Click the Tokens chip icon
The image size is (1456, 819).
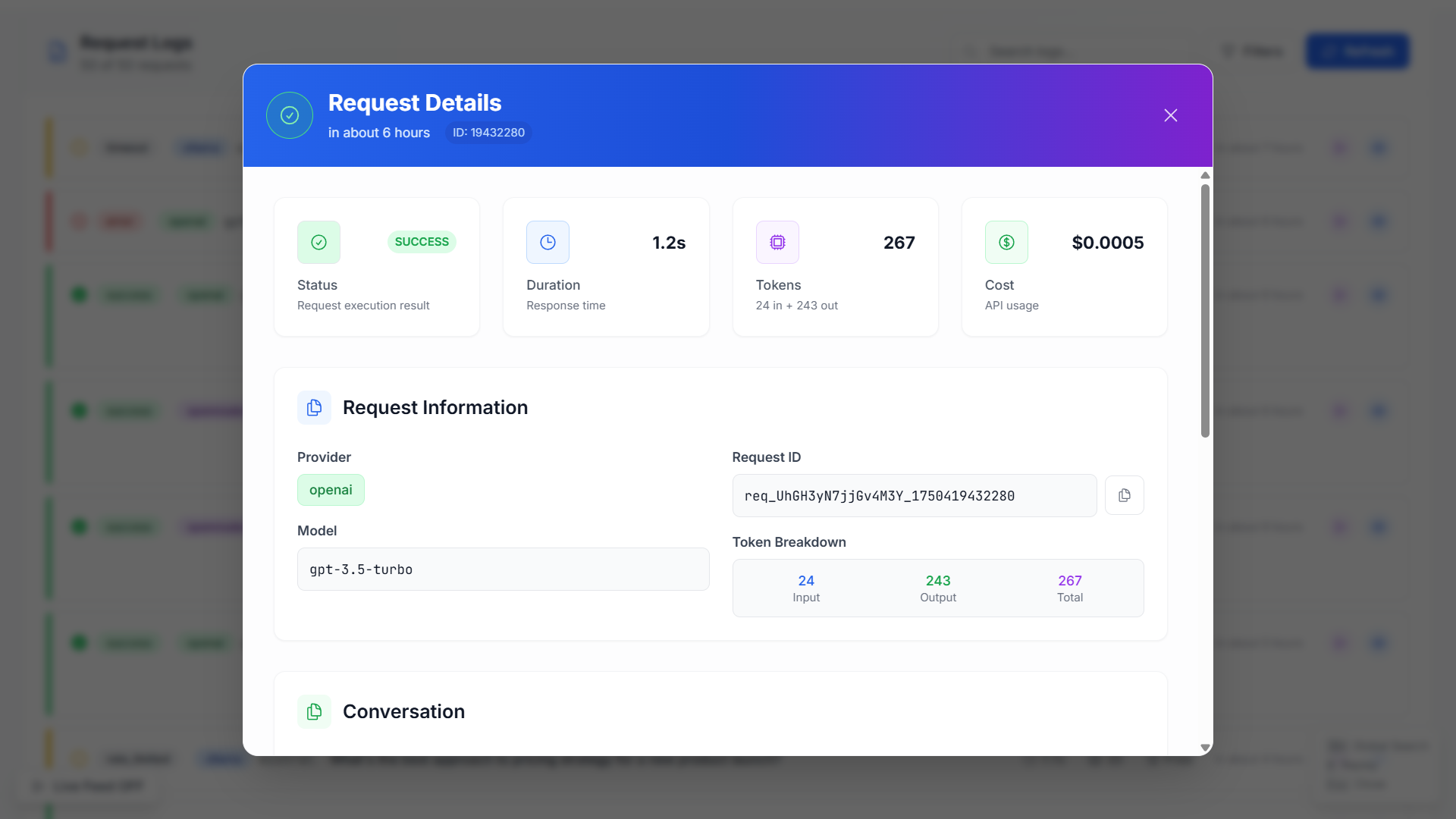tap(777, 242)
